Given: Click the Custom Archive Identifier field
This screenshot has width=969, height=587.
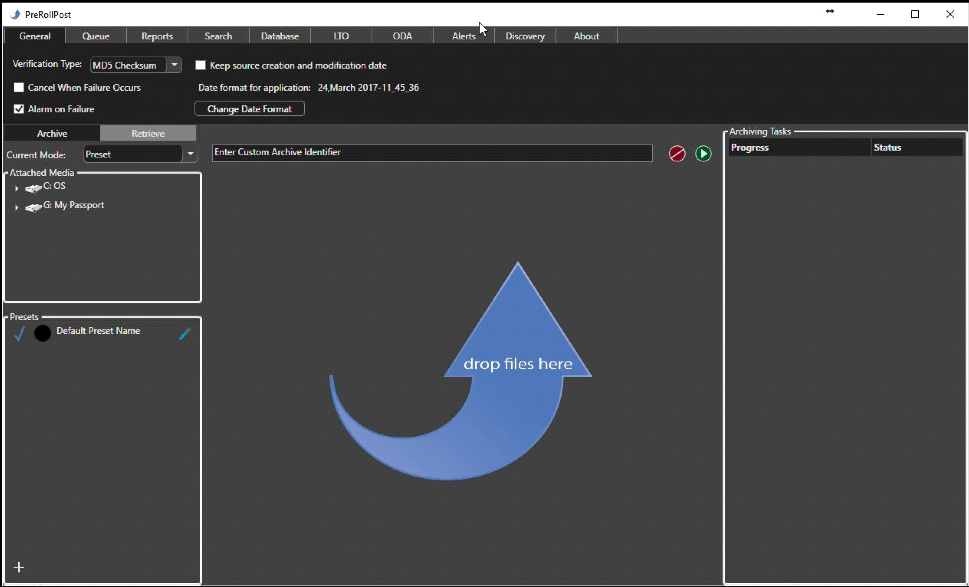Looking at the screenshot, I should tap(432, 153).
